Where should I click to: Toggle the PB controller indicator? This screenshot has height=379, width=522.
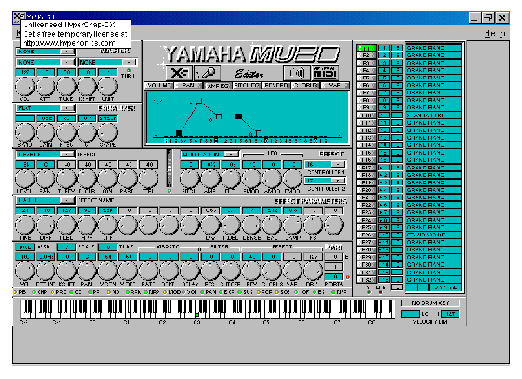pyautogui.click(x=15, y=292)
